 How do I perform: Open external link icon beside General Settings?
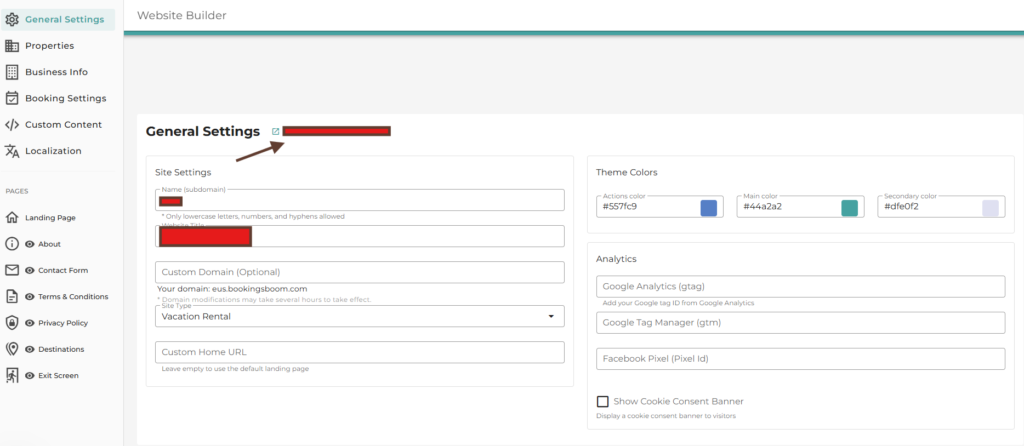276,131
